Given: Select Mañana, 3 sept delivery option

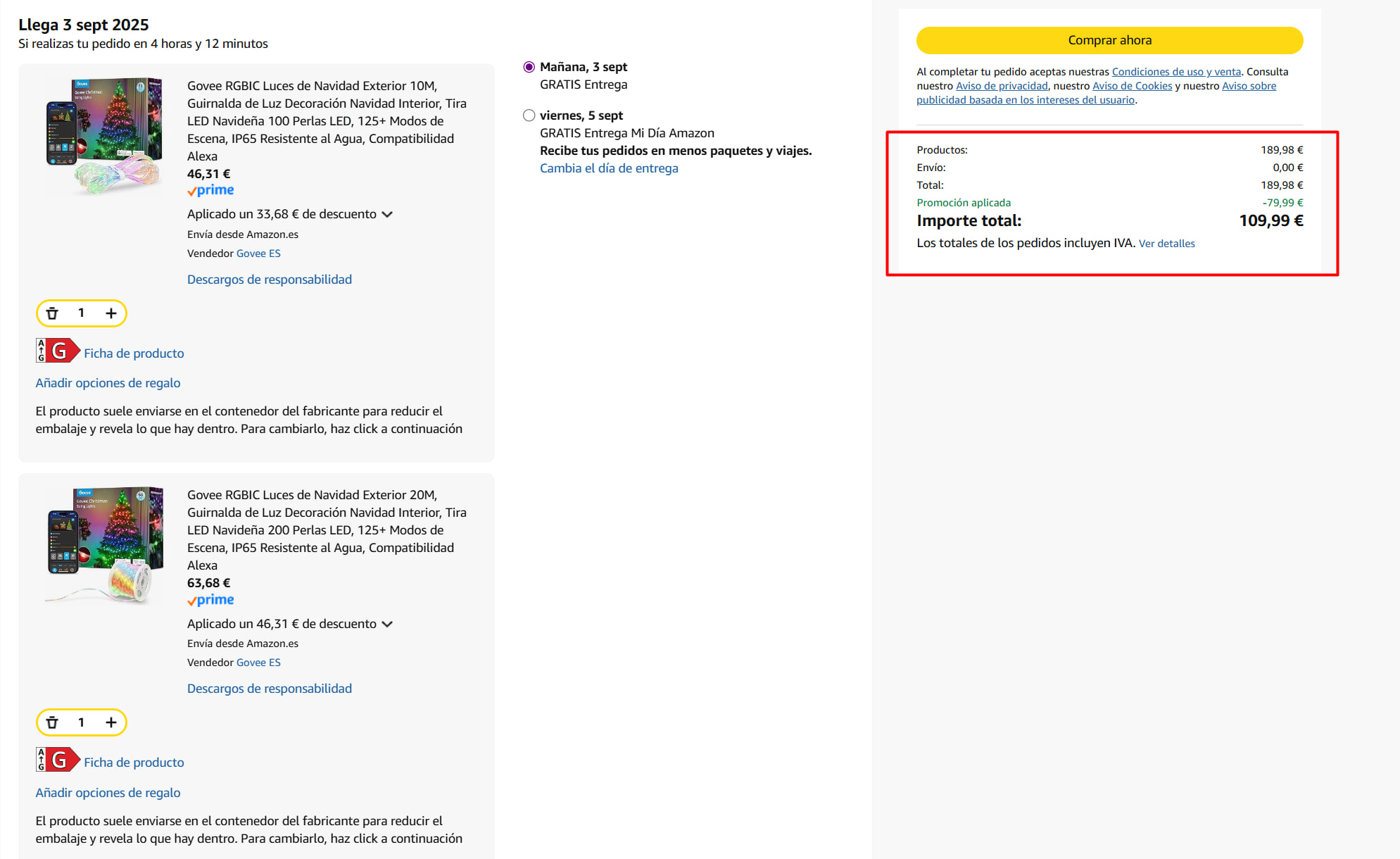Looking at the screenshot, I should click(x=529, y=67).
